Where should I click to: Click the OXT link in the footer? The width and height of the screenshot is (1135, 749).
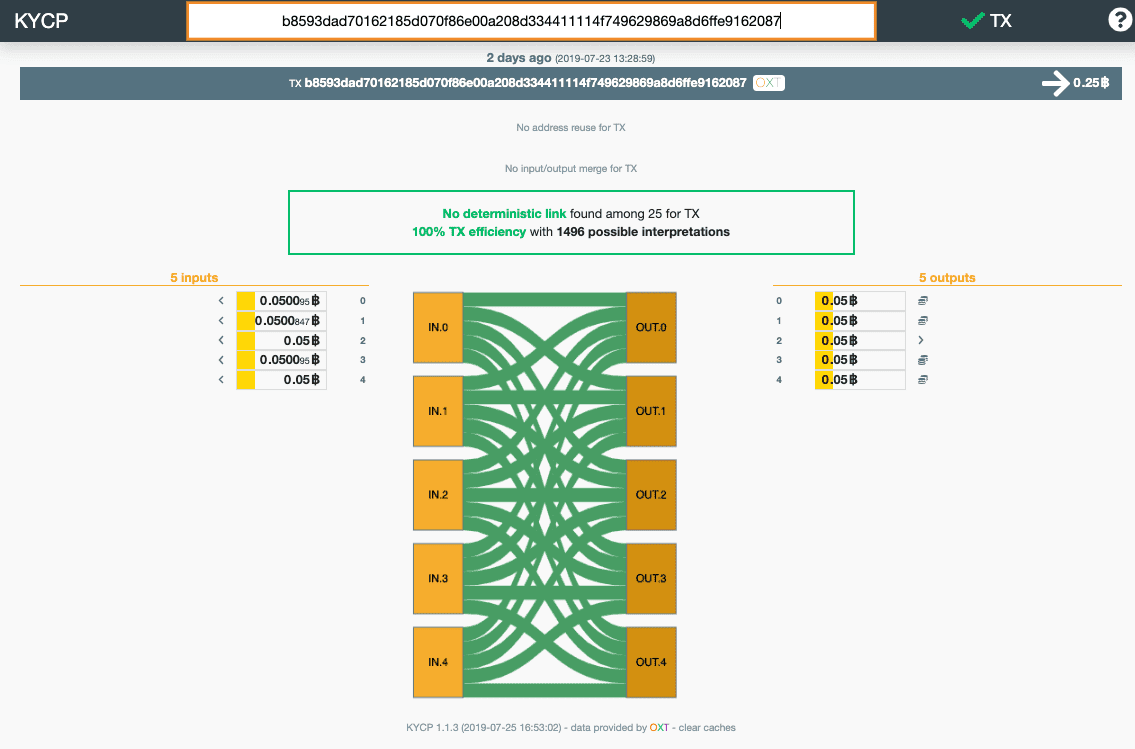click(x=659, y=727)
